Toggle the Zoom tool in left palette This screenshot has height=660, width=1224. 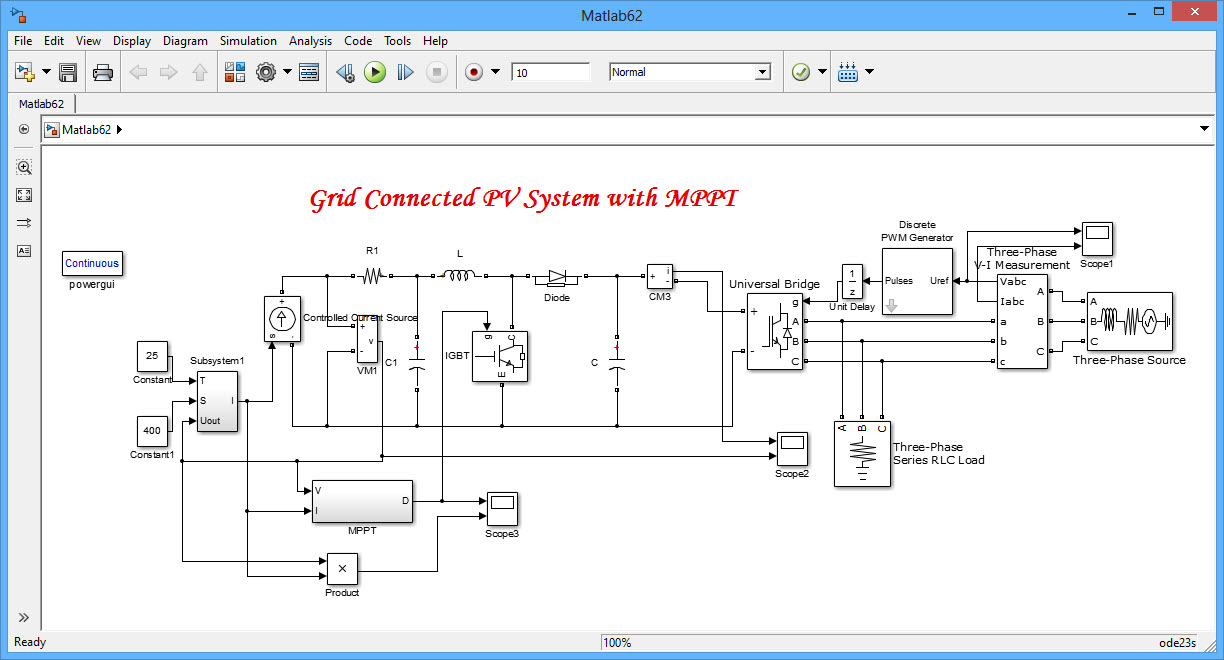(25, 167)
